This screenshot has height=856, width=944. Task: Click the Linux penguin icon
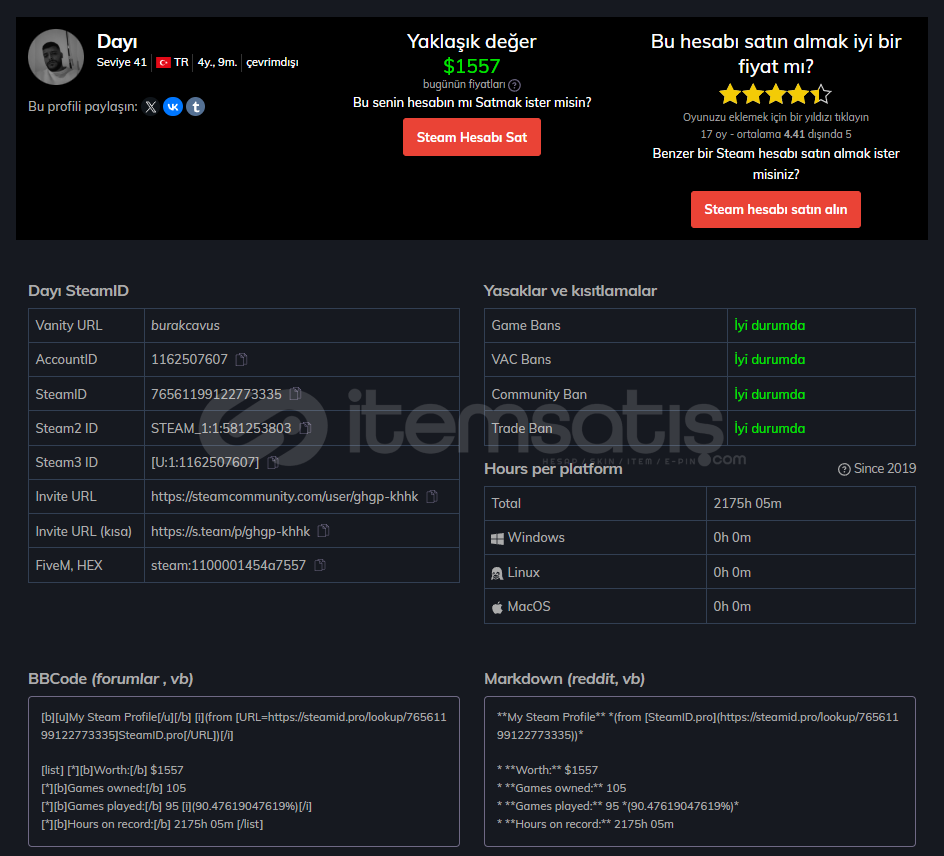pos(497,573)
